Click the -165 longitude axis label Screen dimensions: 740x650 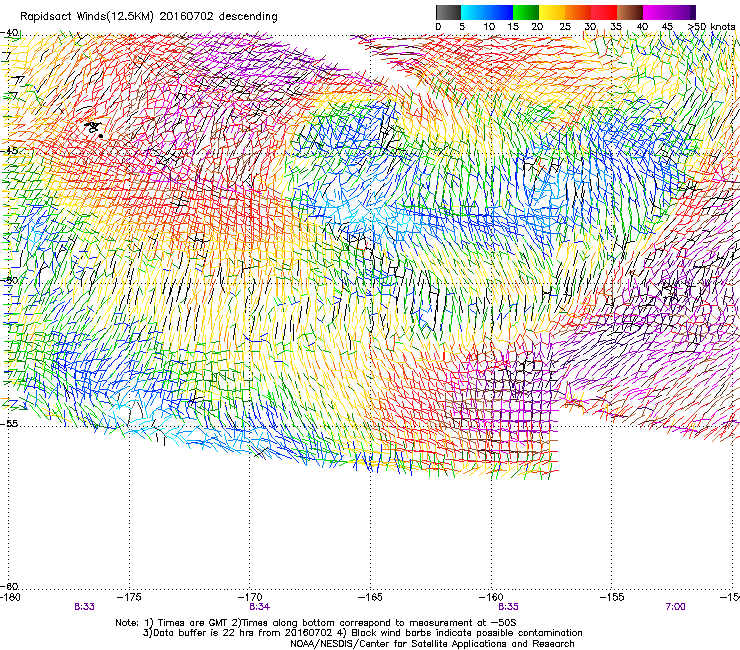[x=371, y=597]
